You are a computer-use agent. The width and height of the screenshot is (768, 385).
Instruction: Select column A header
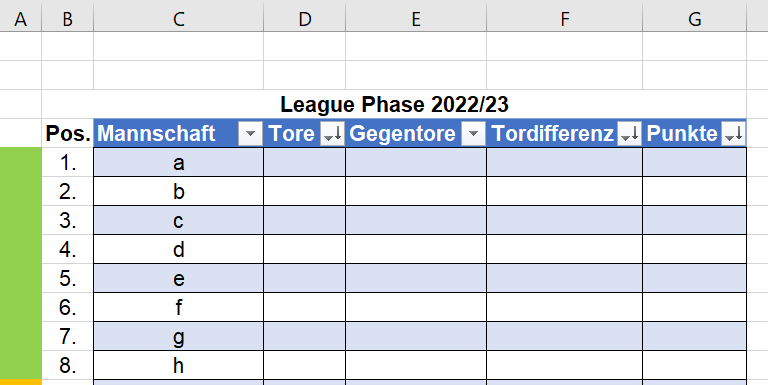pyautogui.click(x=21, y=19)
